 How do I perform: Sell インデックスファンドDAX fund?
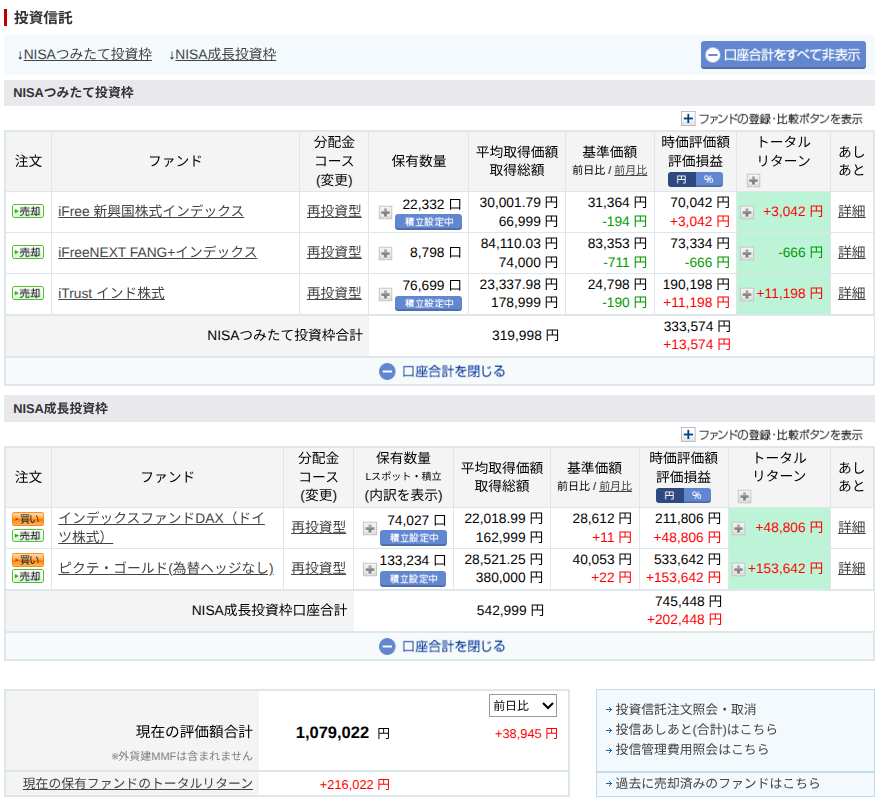[28, 536]
